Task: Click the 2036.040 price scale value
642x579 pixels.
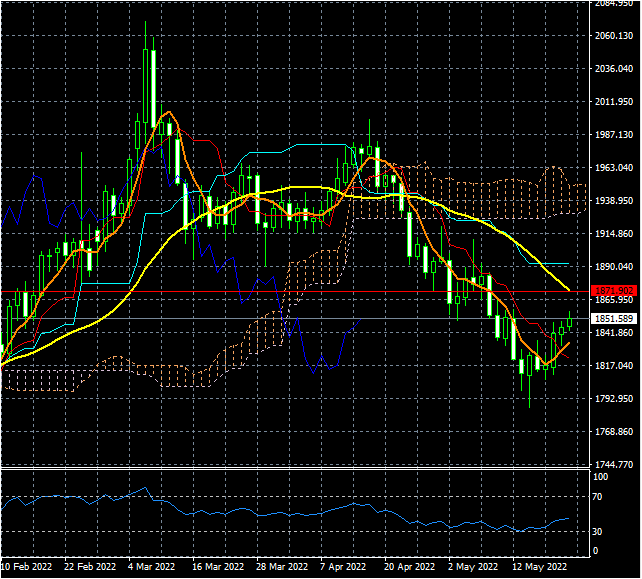Action: pyautogui.click(x=614, y=68)
